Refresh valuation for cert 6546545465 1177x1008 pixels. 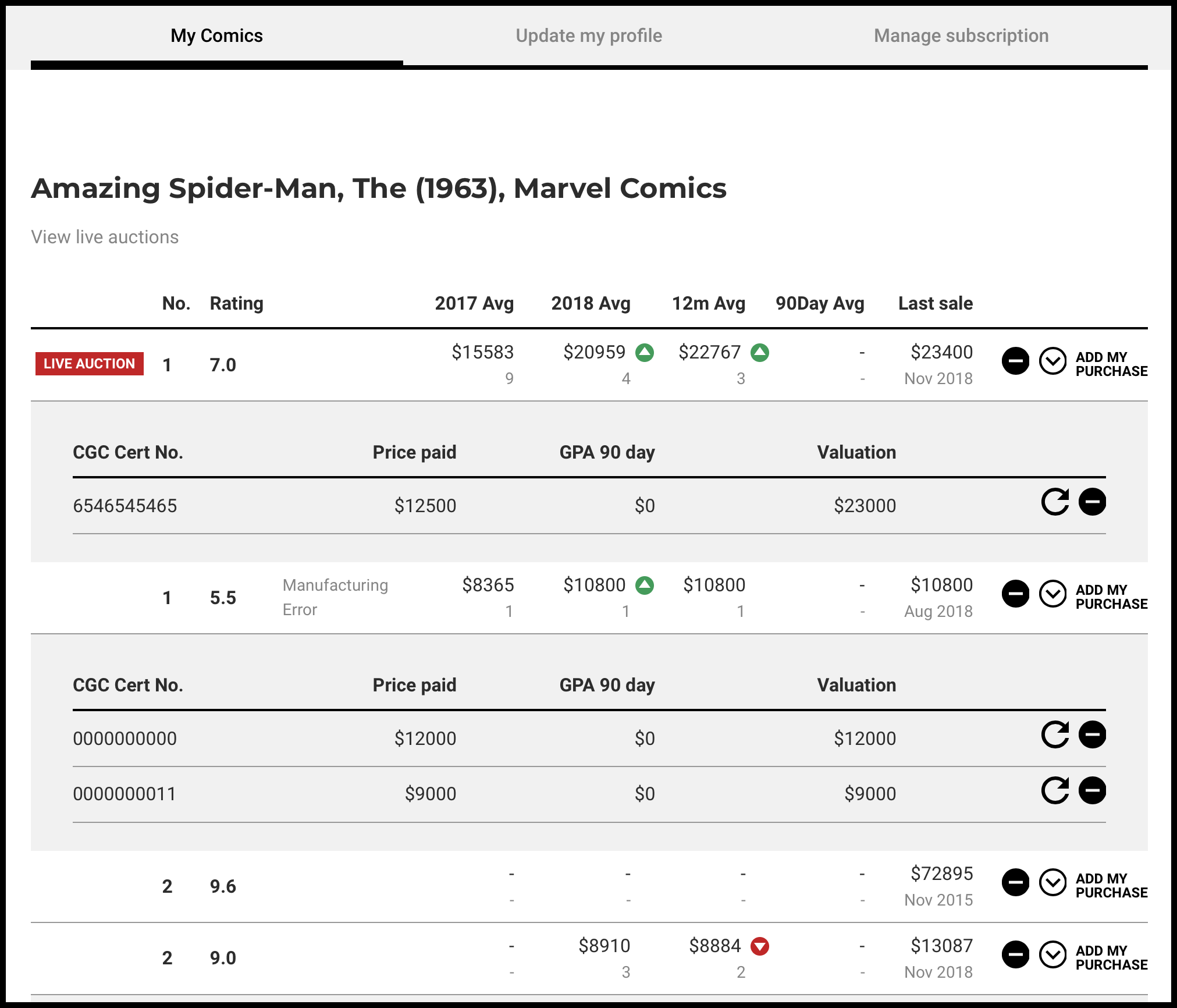[1055, 502]
